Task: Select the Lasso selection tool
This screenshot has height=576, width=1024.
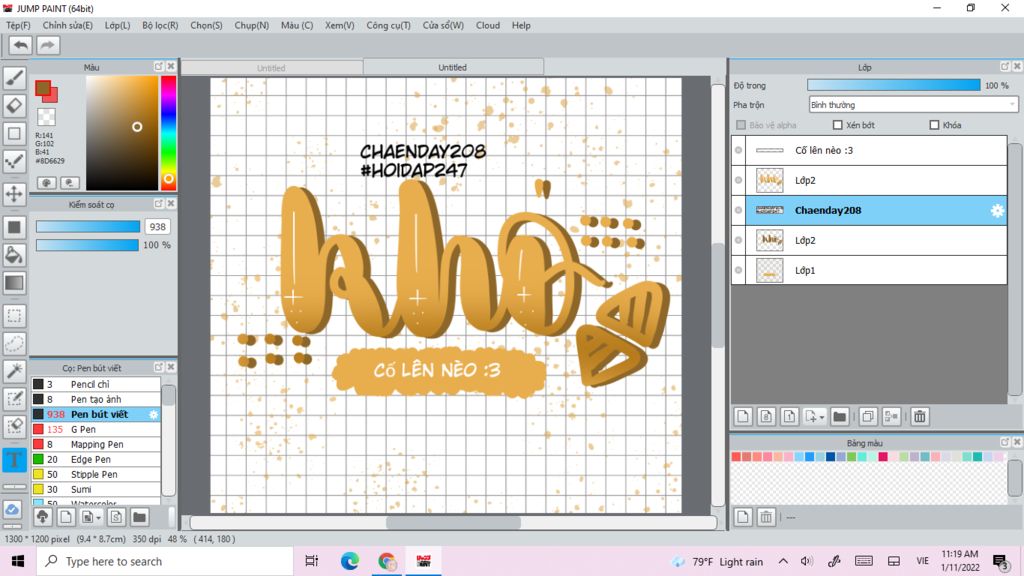Action: pyautogui.click(x=14, y=344)
